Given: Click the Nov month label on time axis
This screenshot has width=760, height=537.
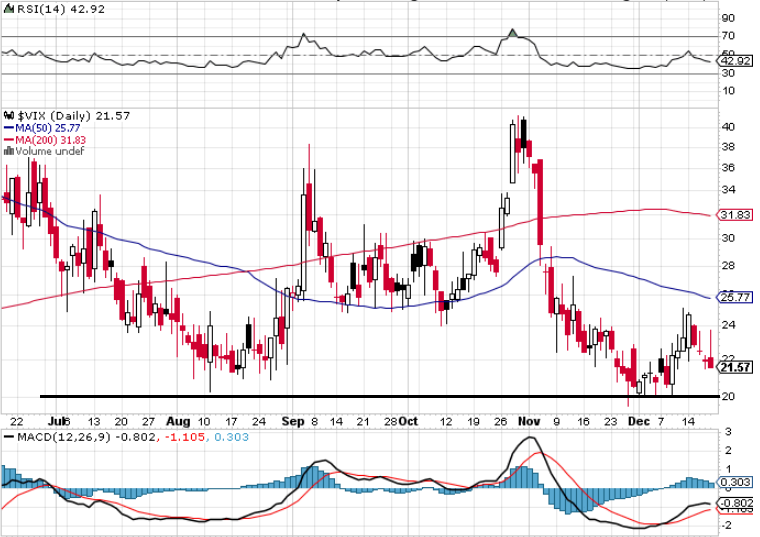Looking at the screenshot, I should tap(529, 421).
